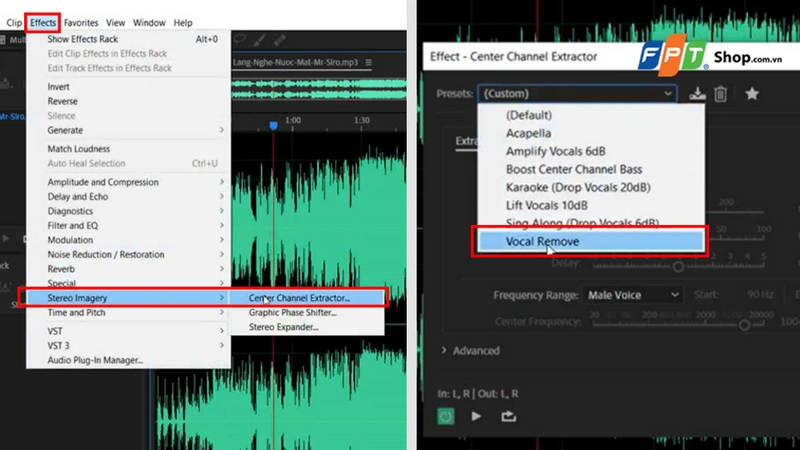Choose Stereo Expander
The height and width of the screenshot is (450, 800).
click(x=307, y=327)
